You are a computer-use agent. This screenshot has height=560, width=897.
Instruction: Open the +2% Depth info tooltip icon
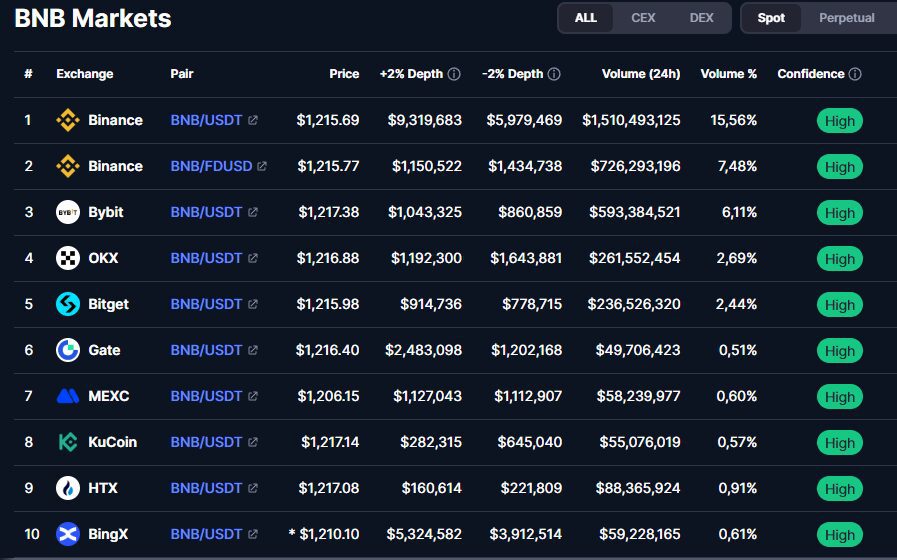coord(454,74)
